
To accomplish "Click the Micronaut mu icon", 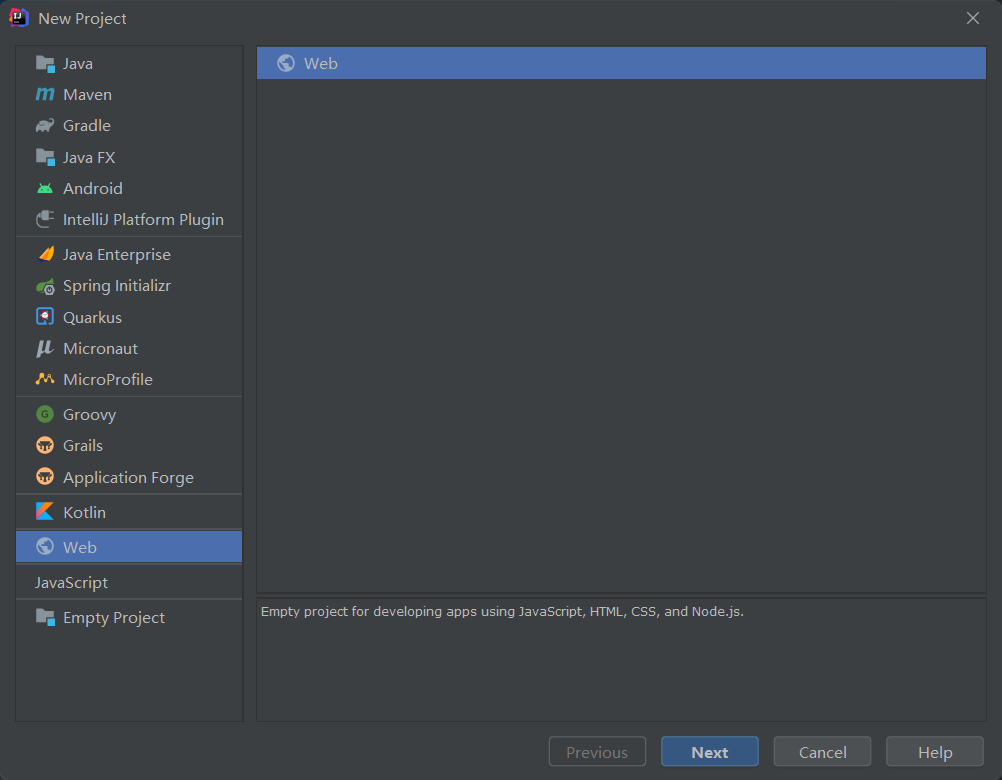I will [x=45, y=348].
